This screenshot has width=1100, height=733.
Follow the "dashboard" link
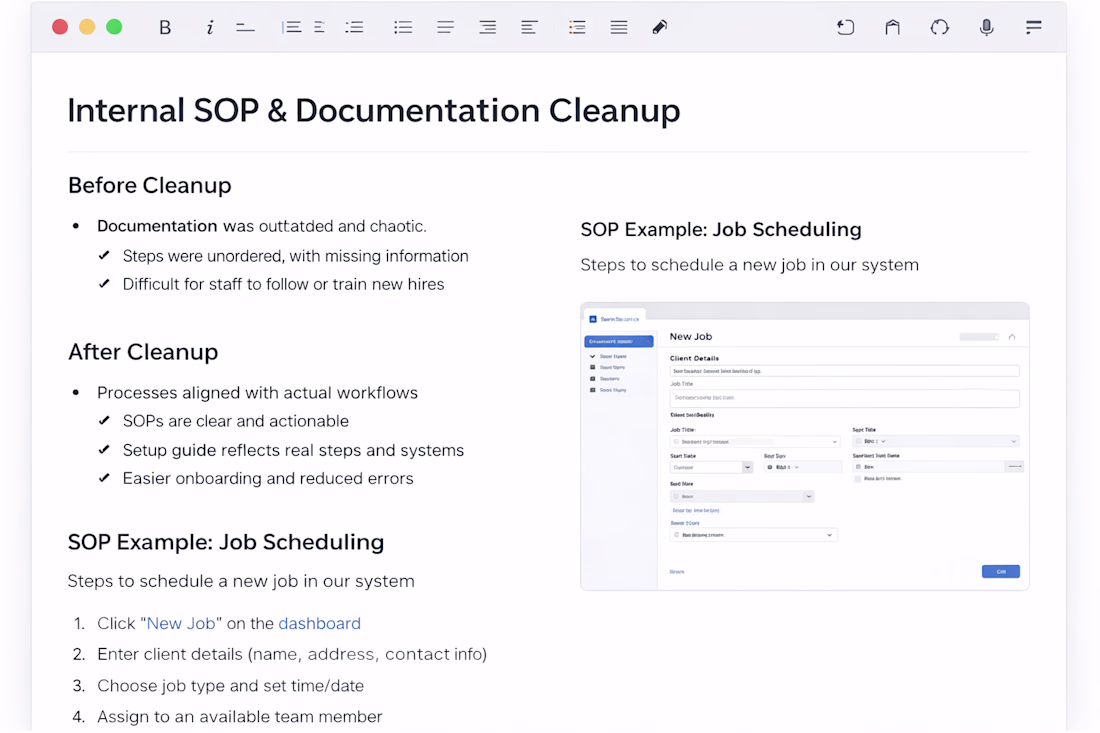point(320,623)
